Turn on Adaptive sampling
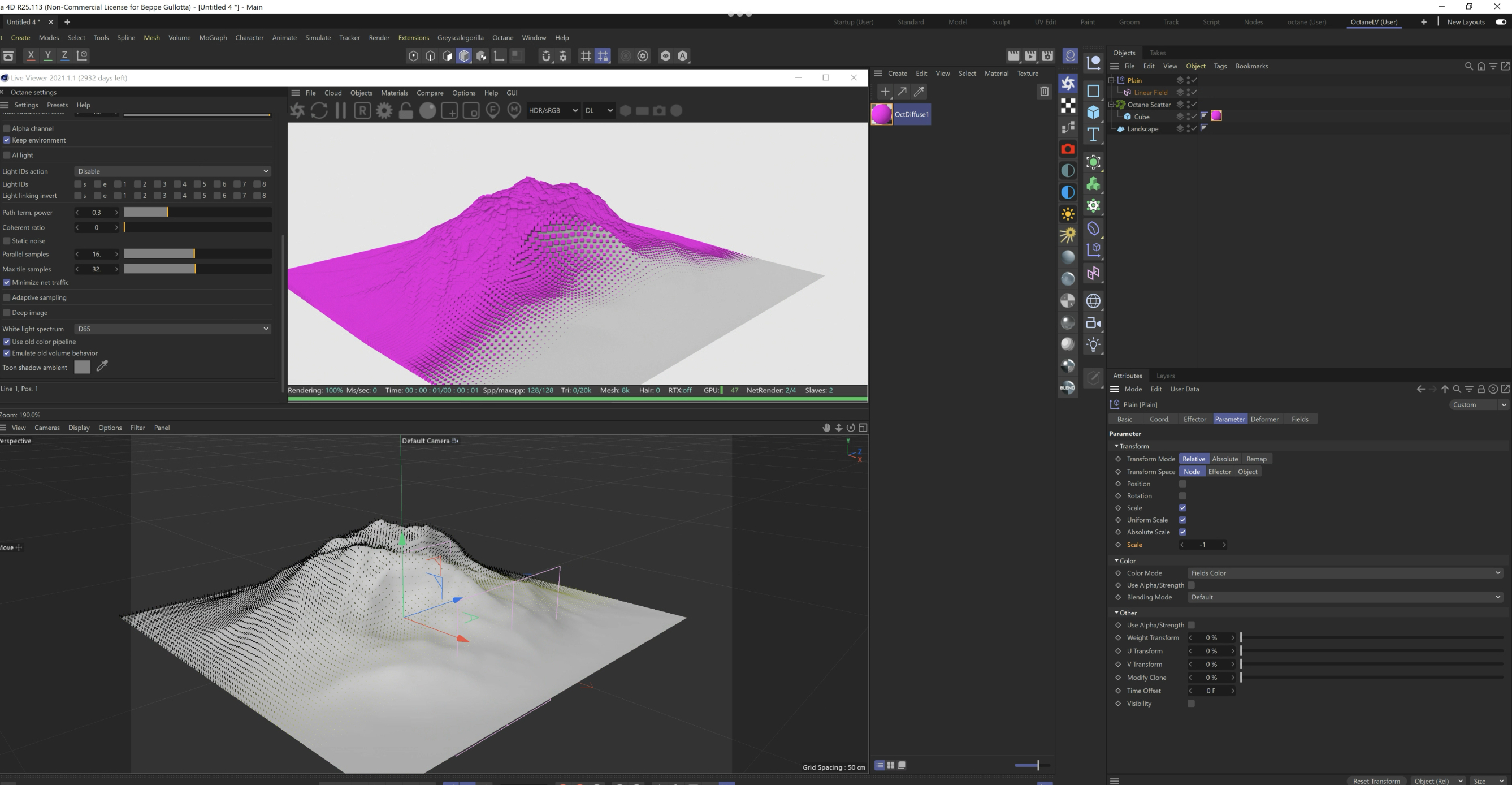 pos(7,297)
